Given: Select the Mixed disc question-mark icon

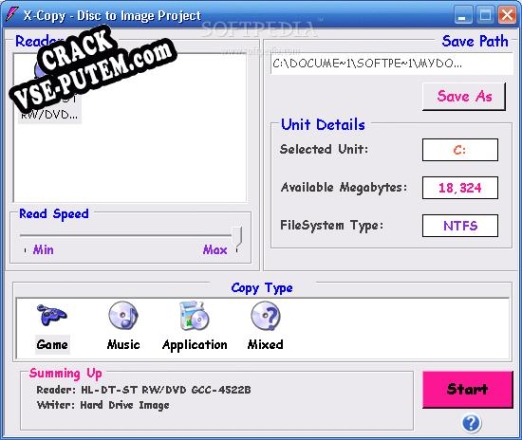Looking at the screenshot, I should [x=266, y=315].
